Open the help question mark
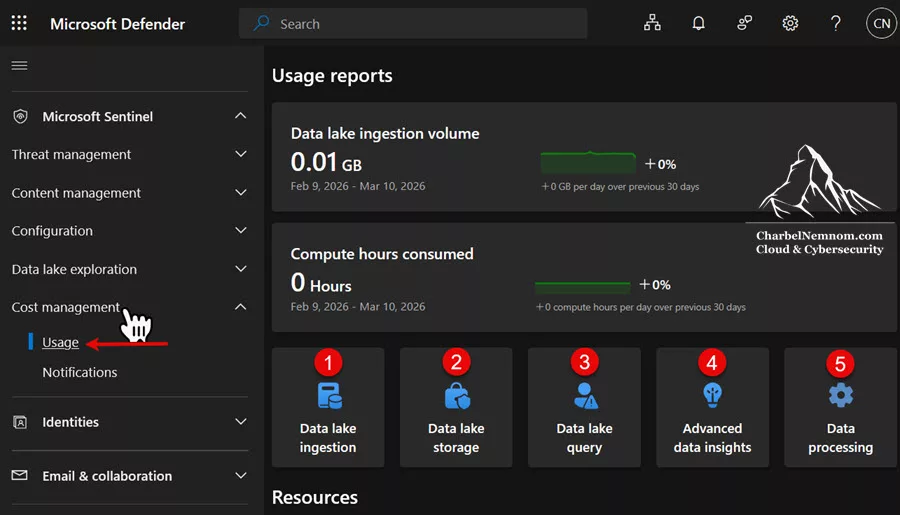 pyautogui.click(x=836, y=23)
